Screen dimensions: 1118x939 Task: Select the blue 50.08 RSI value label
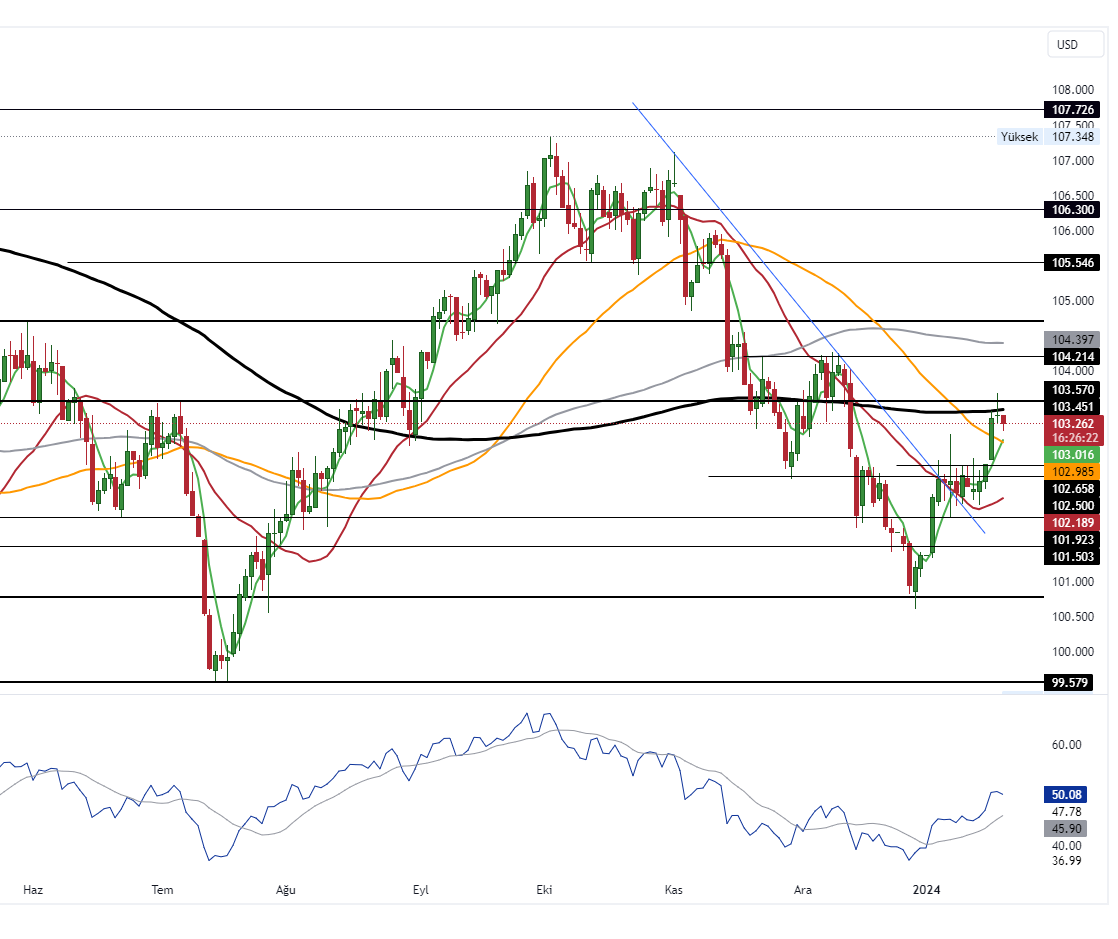(1067, 794)
